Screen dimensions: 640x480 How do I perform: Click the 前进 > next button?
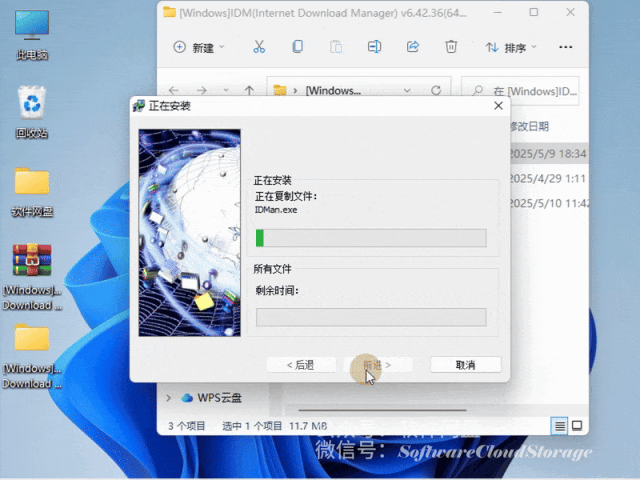coord(378,365)
